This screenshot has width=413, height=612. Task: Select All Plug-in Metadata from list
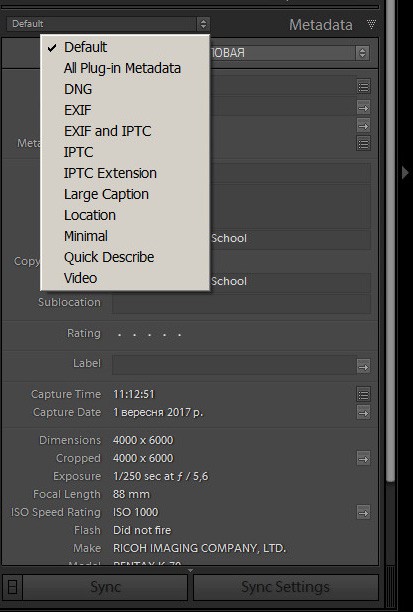point(122,68)
